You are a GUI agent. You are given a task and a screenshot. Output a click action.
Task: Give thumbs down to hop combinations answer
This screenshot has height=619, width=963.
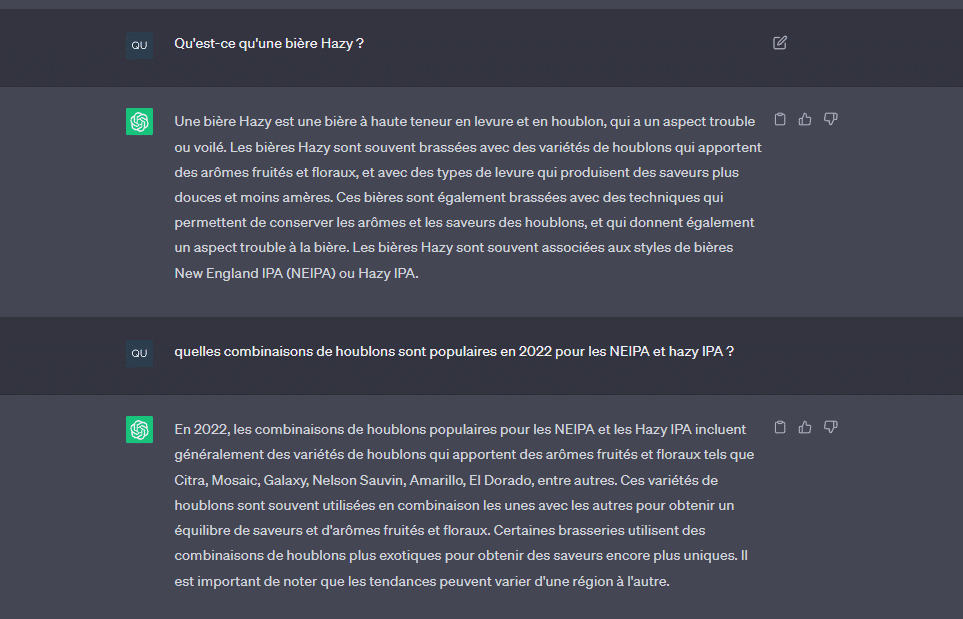pyautogui.click(x=831, y=427)
